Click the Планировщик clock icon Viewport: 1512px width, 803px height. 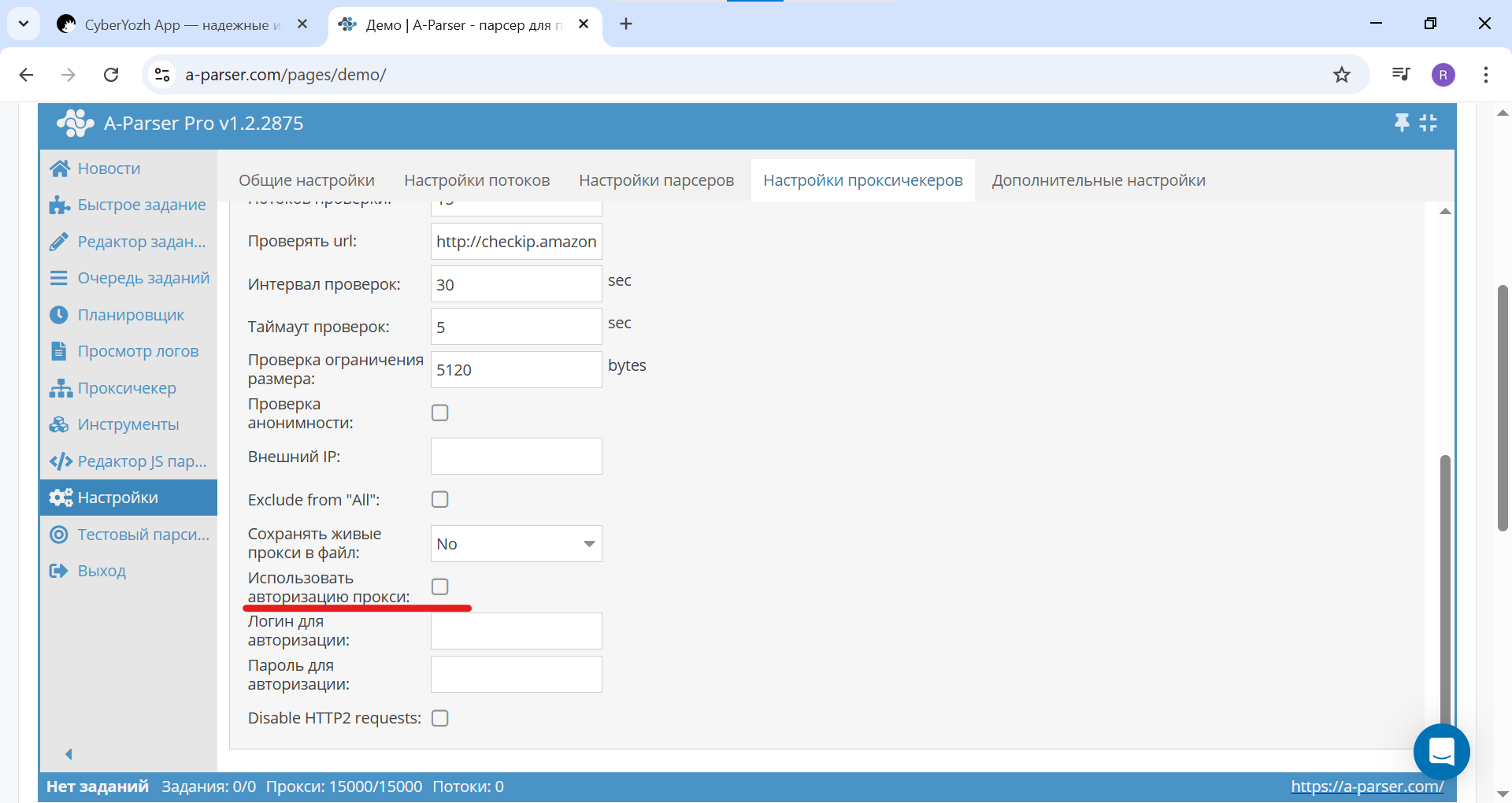[59, 315]
